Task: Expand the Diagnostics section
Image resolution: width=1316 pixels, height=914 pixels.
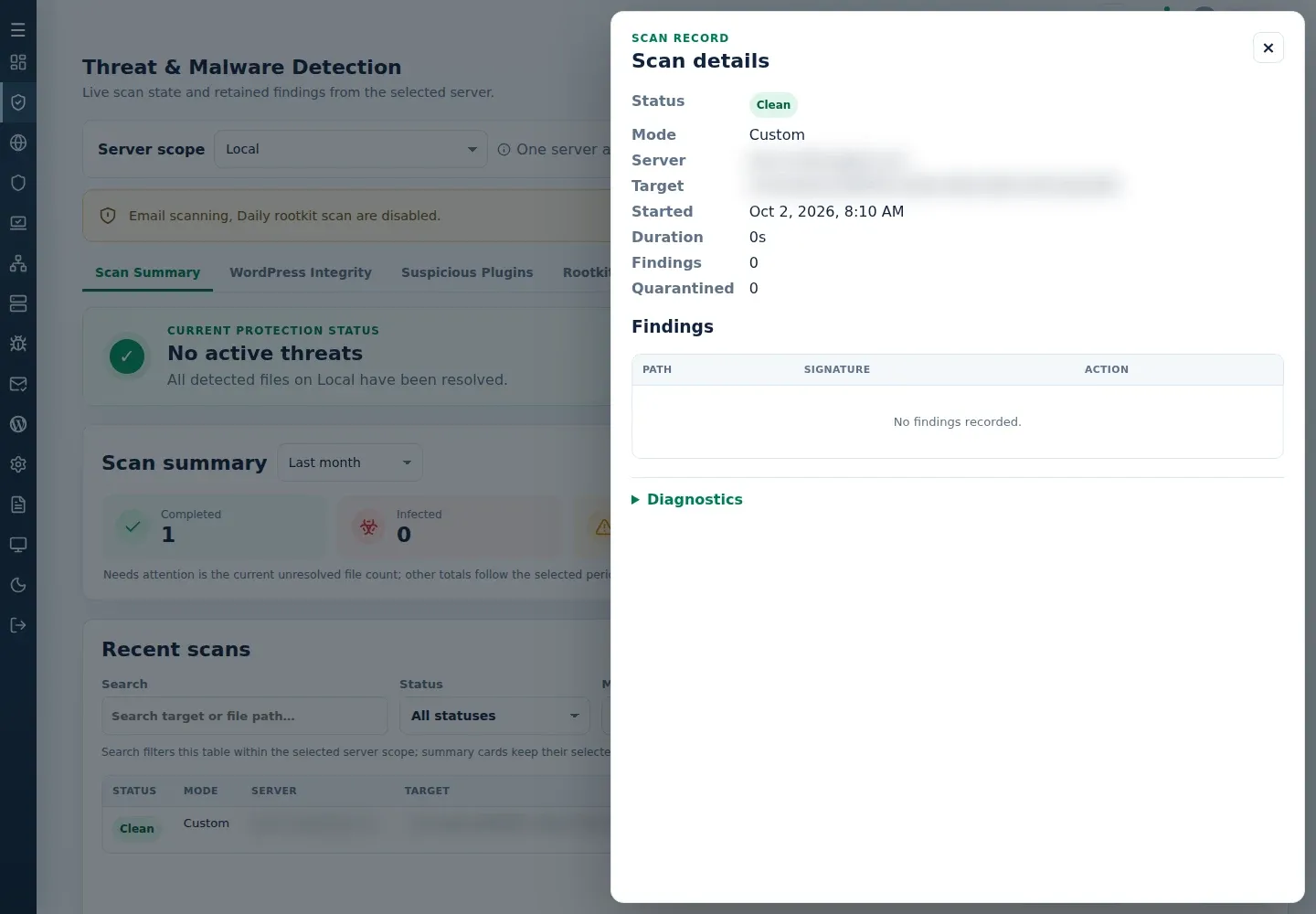Action: [x=687, y=499]
